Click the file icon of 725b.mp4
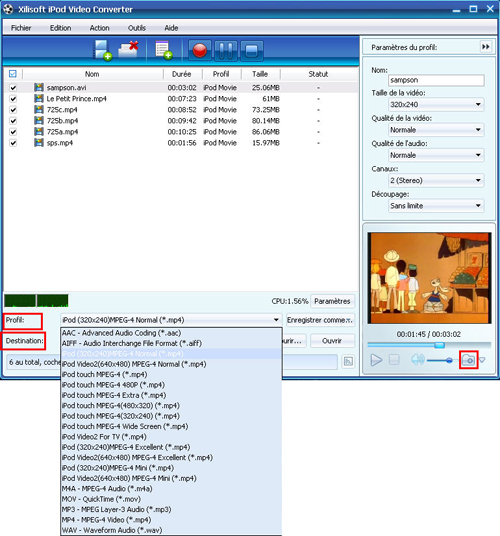500x536 pixels. pos(39,121)
